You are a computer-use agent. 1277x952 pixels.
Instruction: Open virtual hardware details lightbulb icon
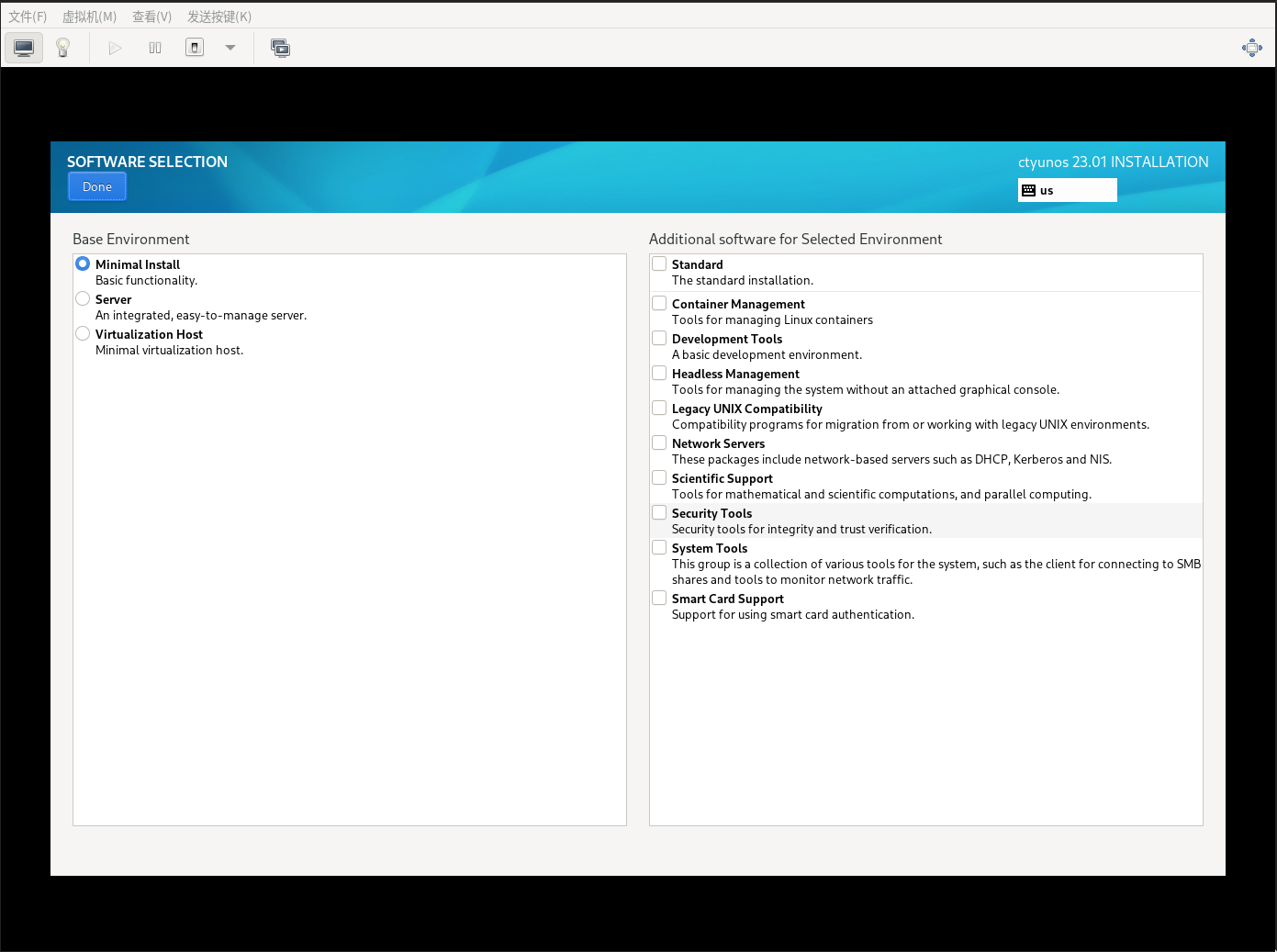pyautogui.click(x=62, y=48)
